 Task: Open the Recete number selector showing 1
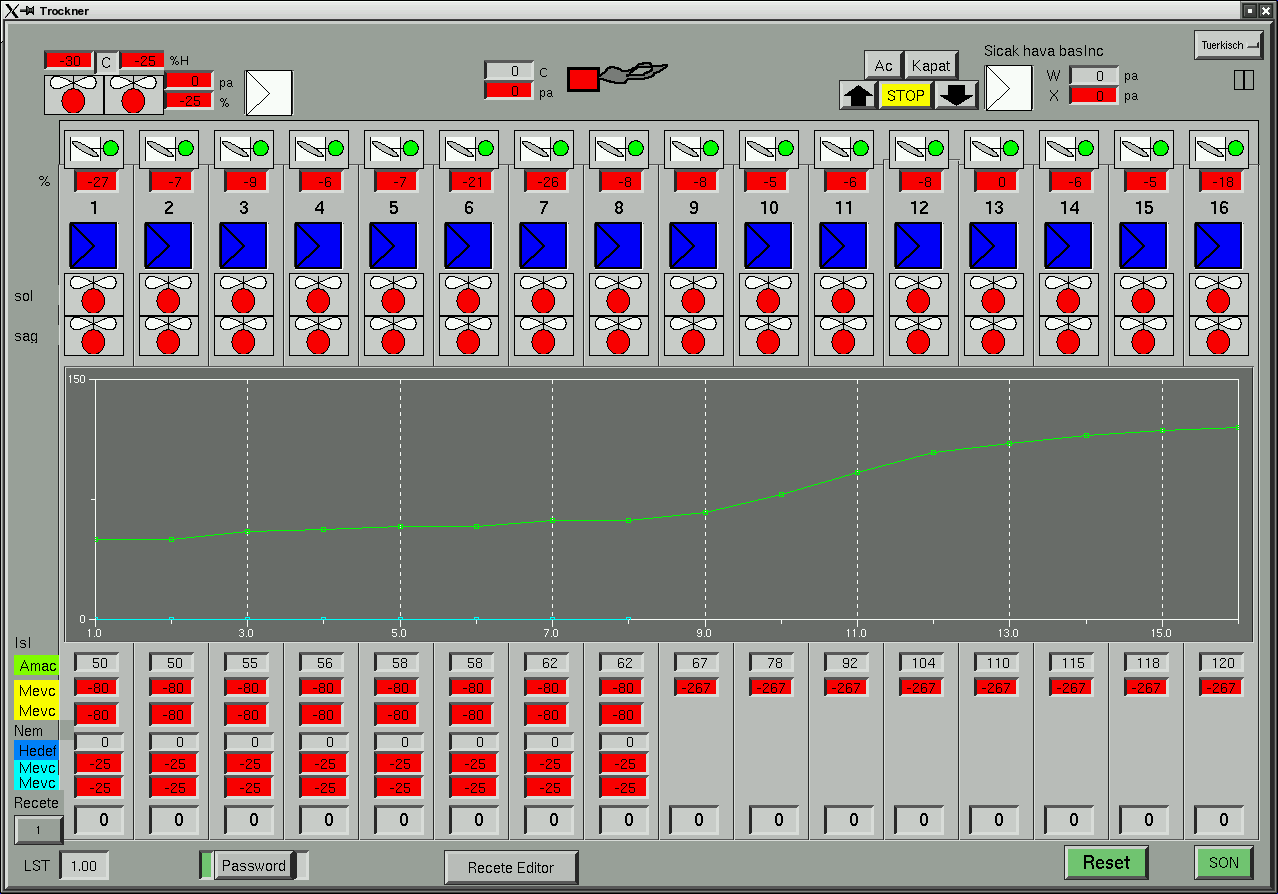pyautogui.click(x=39, y=830)
